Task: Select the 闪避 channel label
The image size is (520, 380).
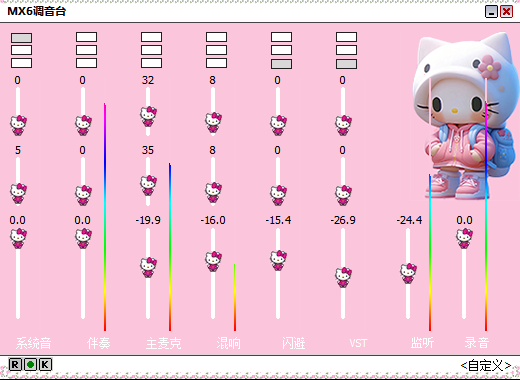Action: [x=293, y=343]
